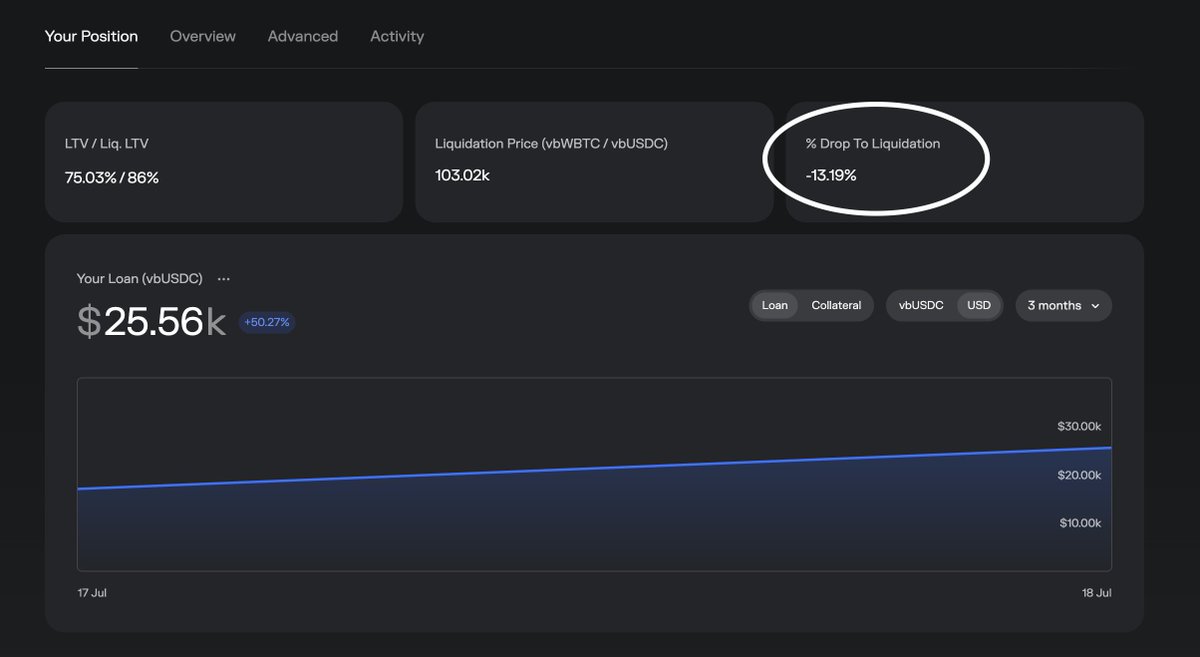This screenshot has height=657, width=1200.
Task: Click the $10.00k axis label
Action: coord(1079,523)
